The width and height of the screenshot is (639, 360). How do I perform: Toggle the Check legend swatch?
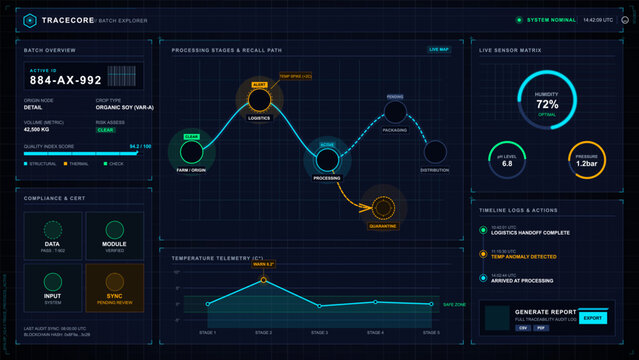click(x=106, y=164)
